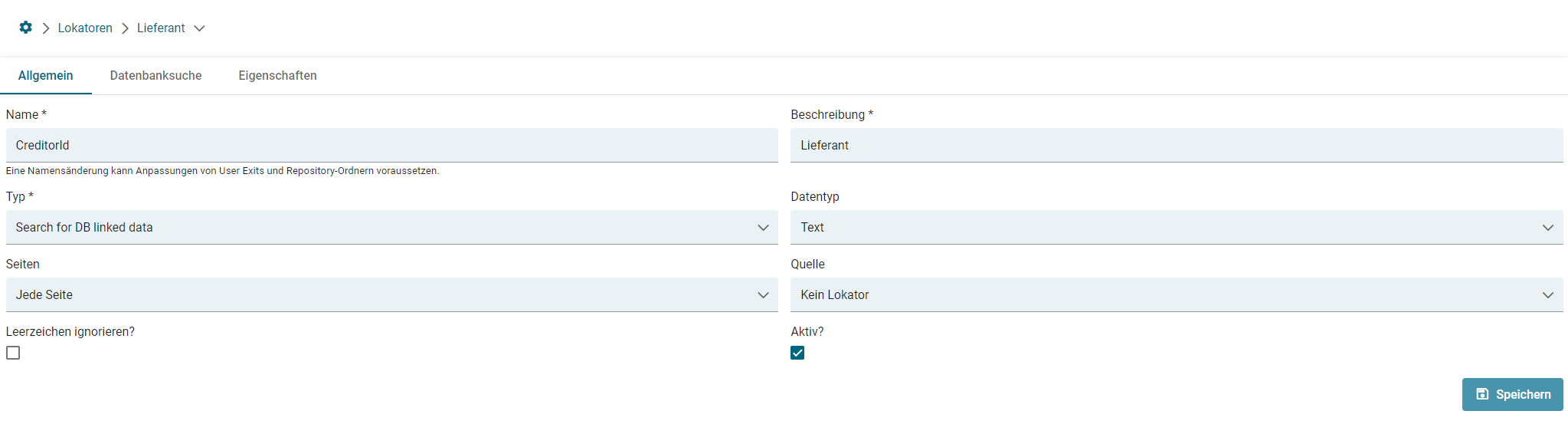Viewport: 1568px width, 434px height.
Task: Open the 'Search for DB linked data' Typ selector
Action: [x=383, y=228]
